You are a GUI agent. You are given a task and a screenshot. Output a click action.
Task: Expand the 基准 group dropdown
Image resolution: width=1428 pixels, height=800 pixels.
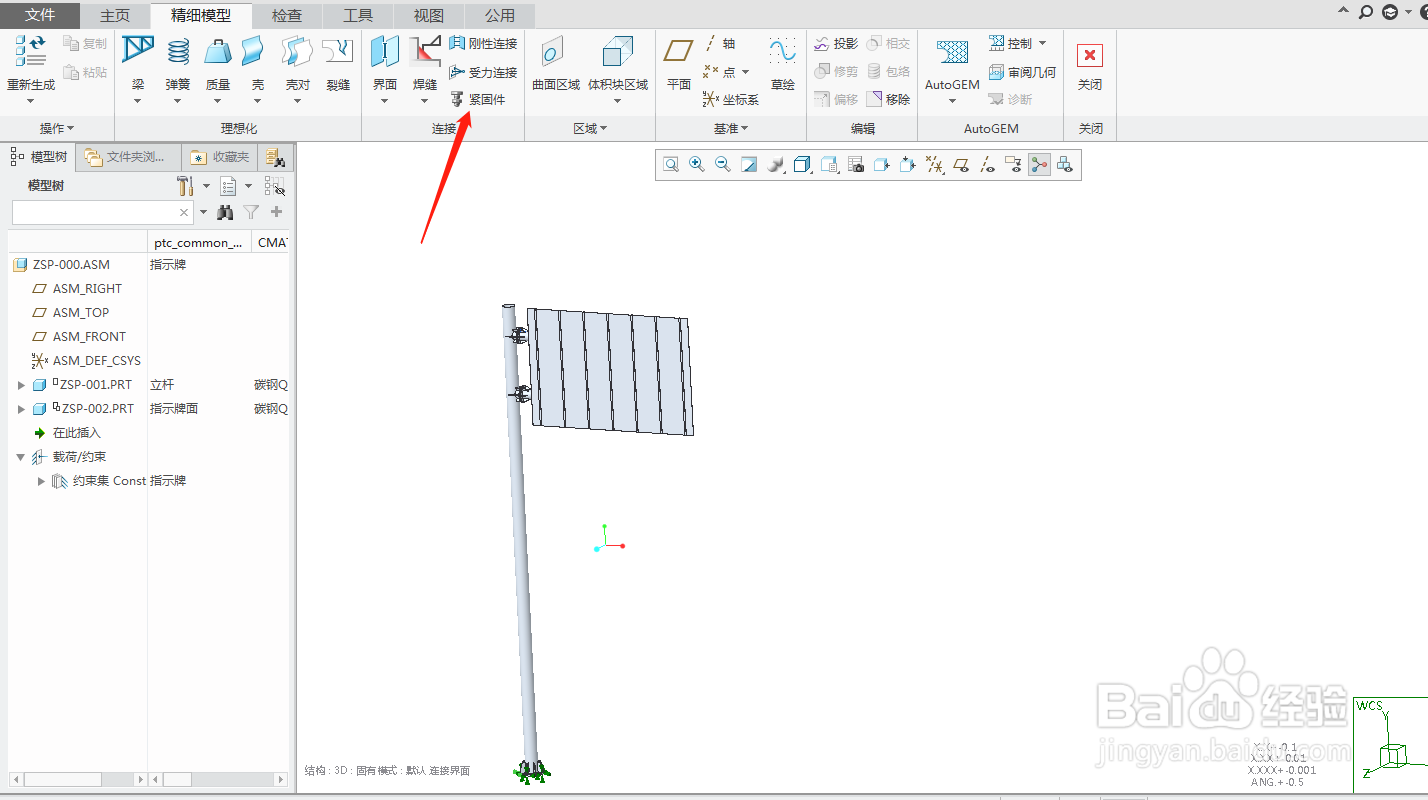click(731, 128)
